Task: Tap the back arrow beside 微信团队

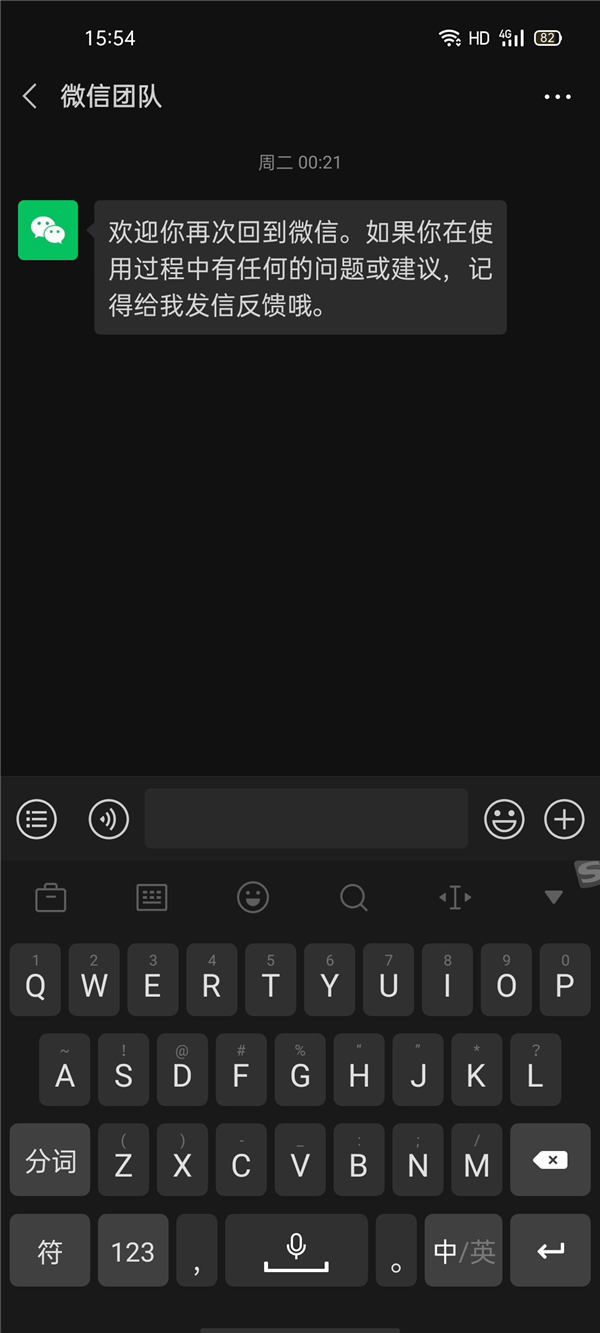Action: (x=30, y=97)
